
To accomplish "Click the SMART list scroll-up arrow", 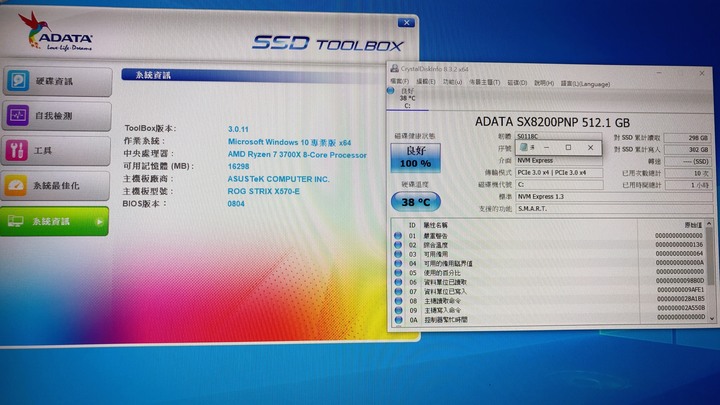I will [709, 224].
